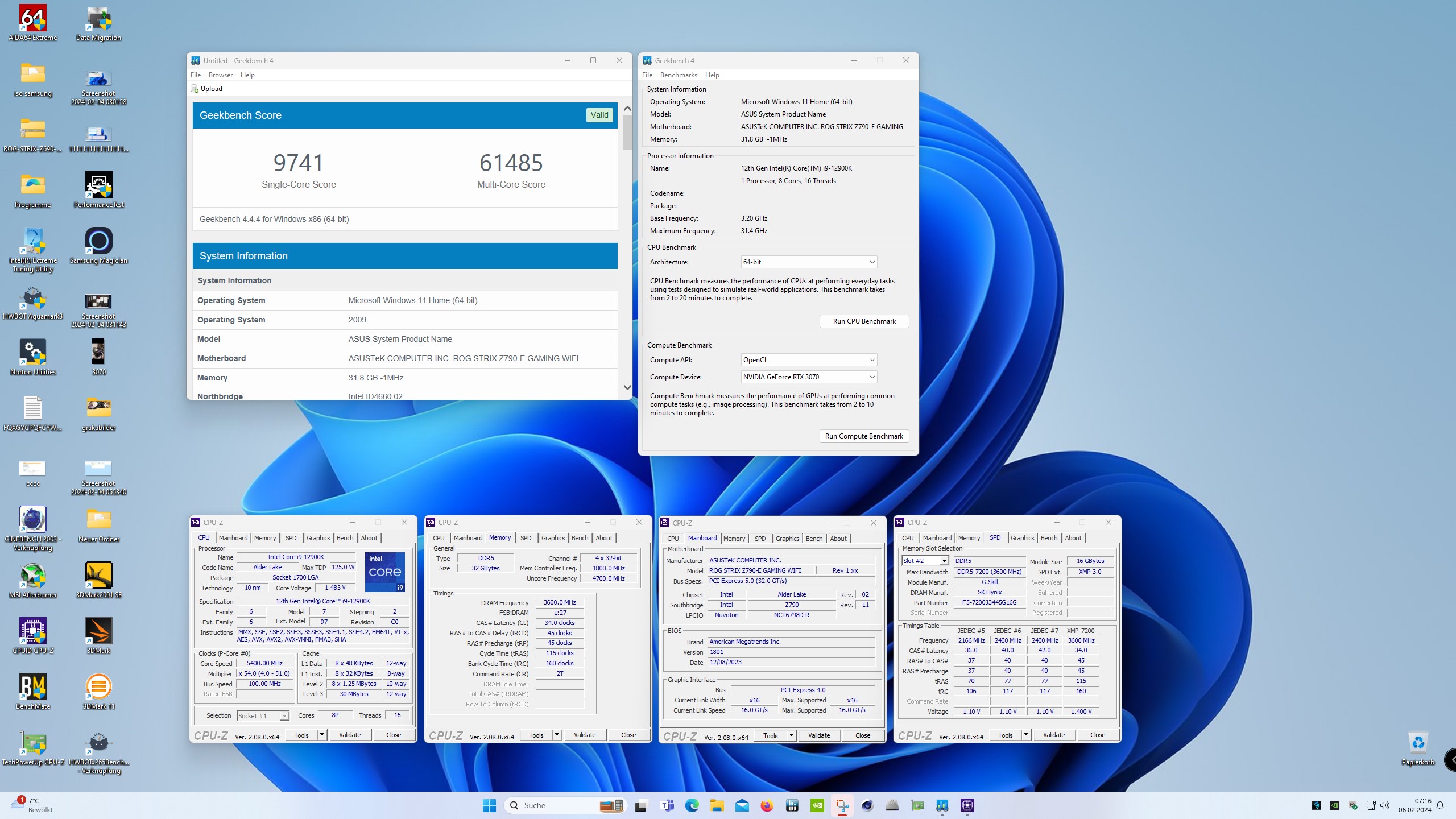Open 3DMark 11 desktop icon
This screenshot has width=1456, height=819.
tap(98, 692)
